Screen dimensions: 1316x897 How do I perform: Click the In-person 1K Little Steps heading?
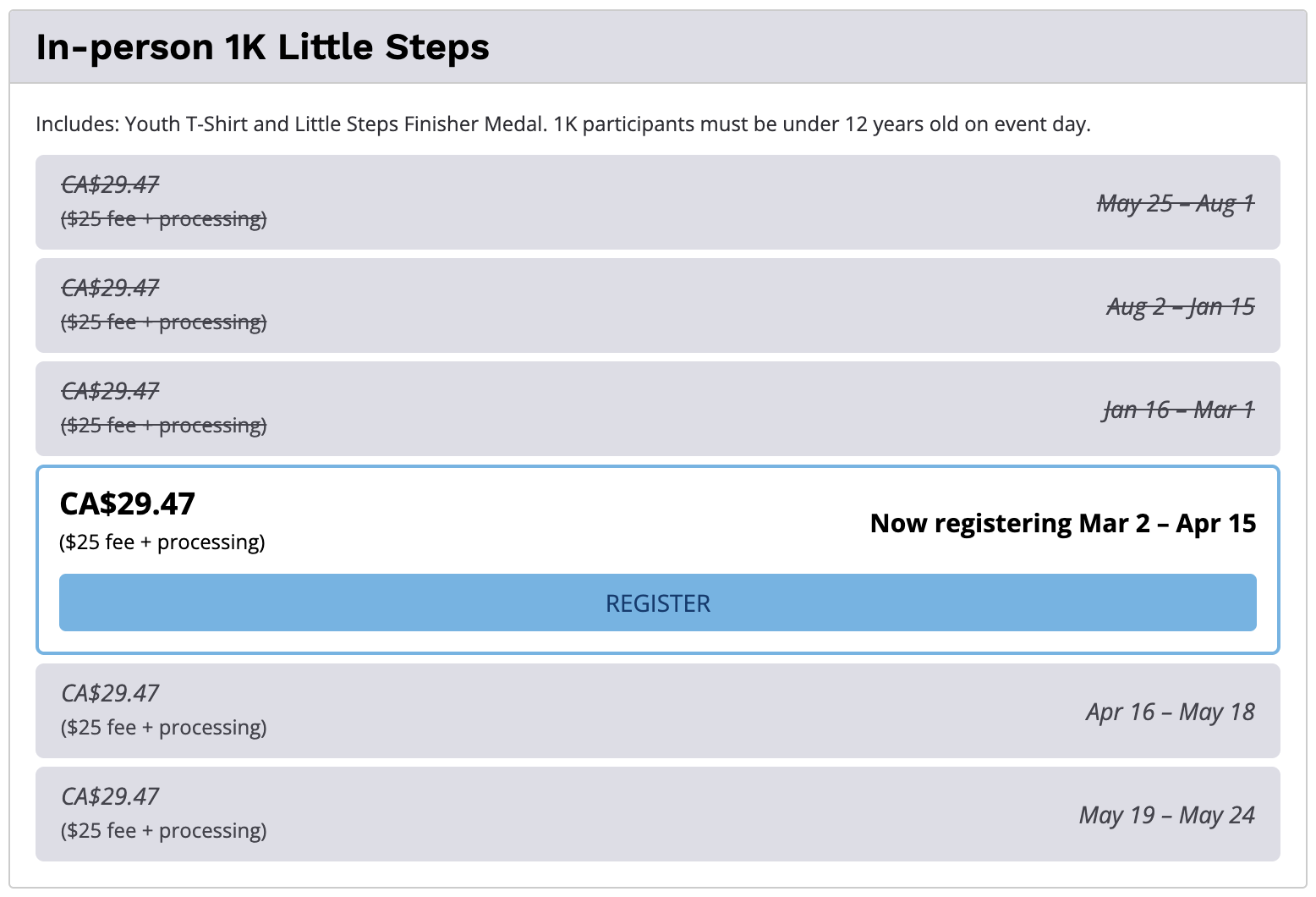click(262, 47)
